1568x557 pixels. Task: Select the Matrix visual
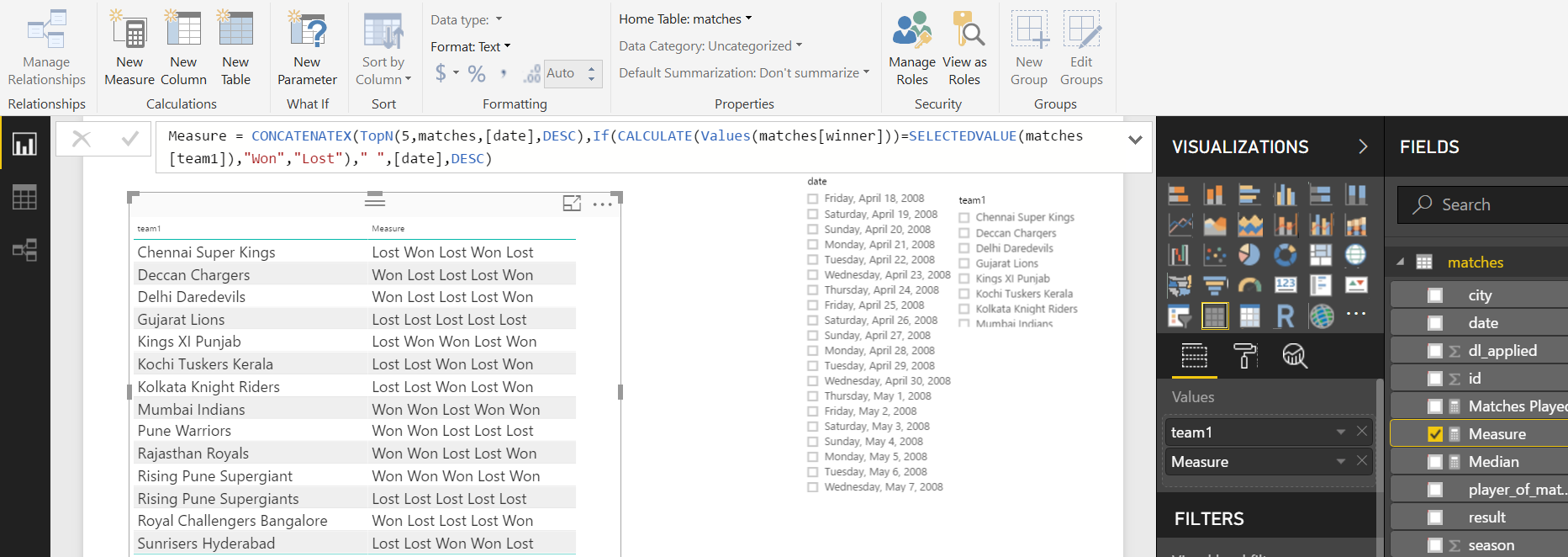(1249, 316)
